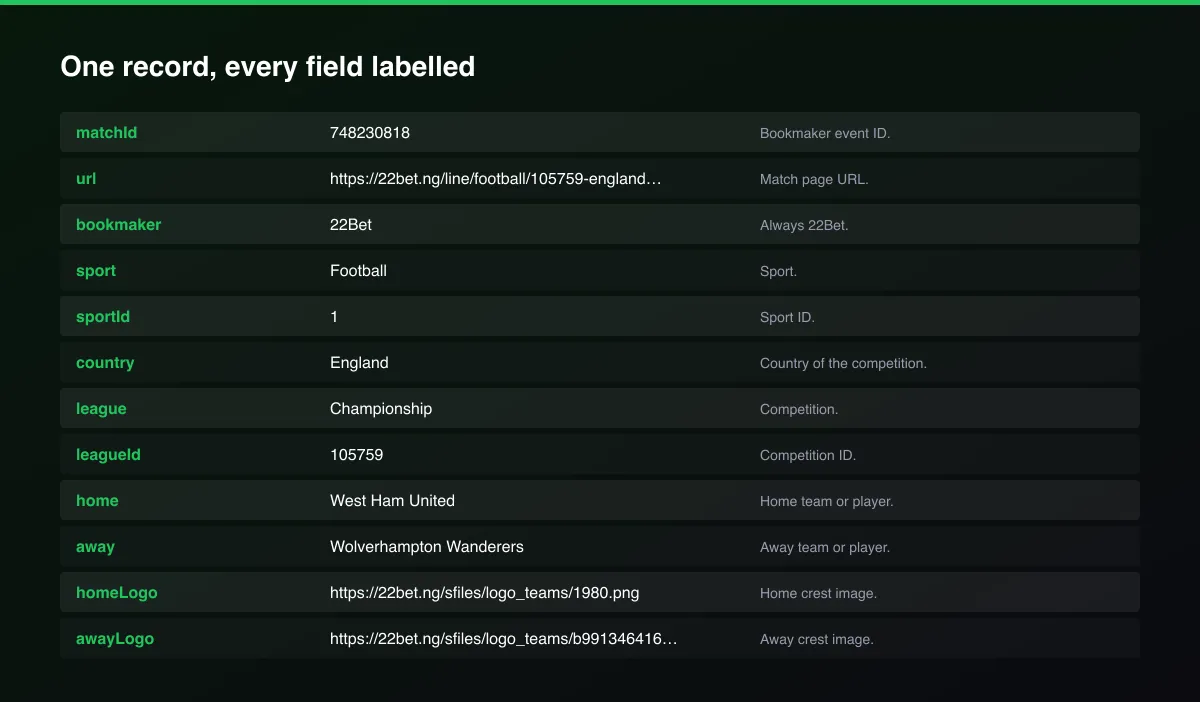Click the value 'Championship'
The width and height of the screenshot is (1200, 702).
click(381, 408)
